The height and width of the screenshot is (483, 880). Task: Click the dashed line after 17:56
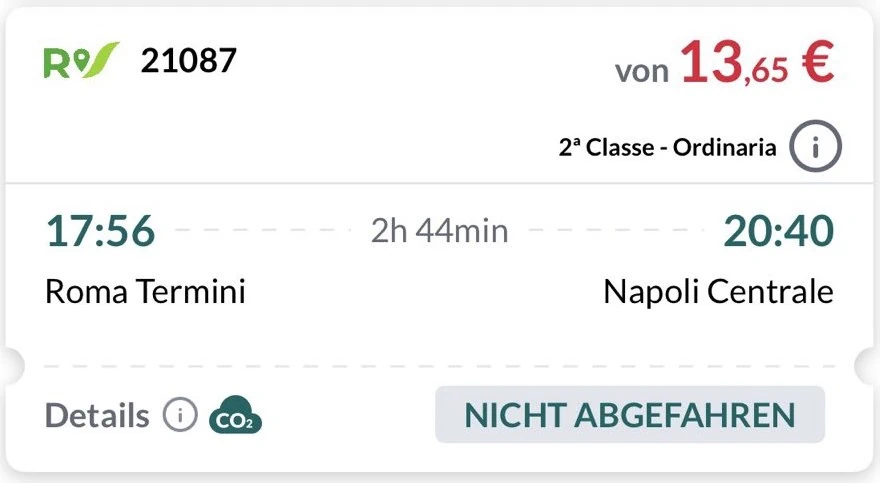[262, 231]
